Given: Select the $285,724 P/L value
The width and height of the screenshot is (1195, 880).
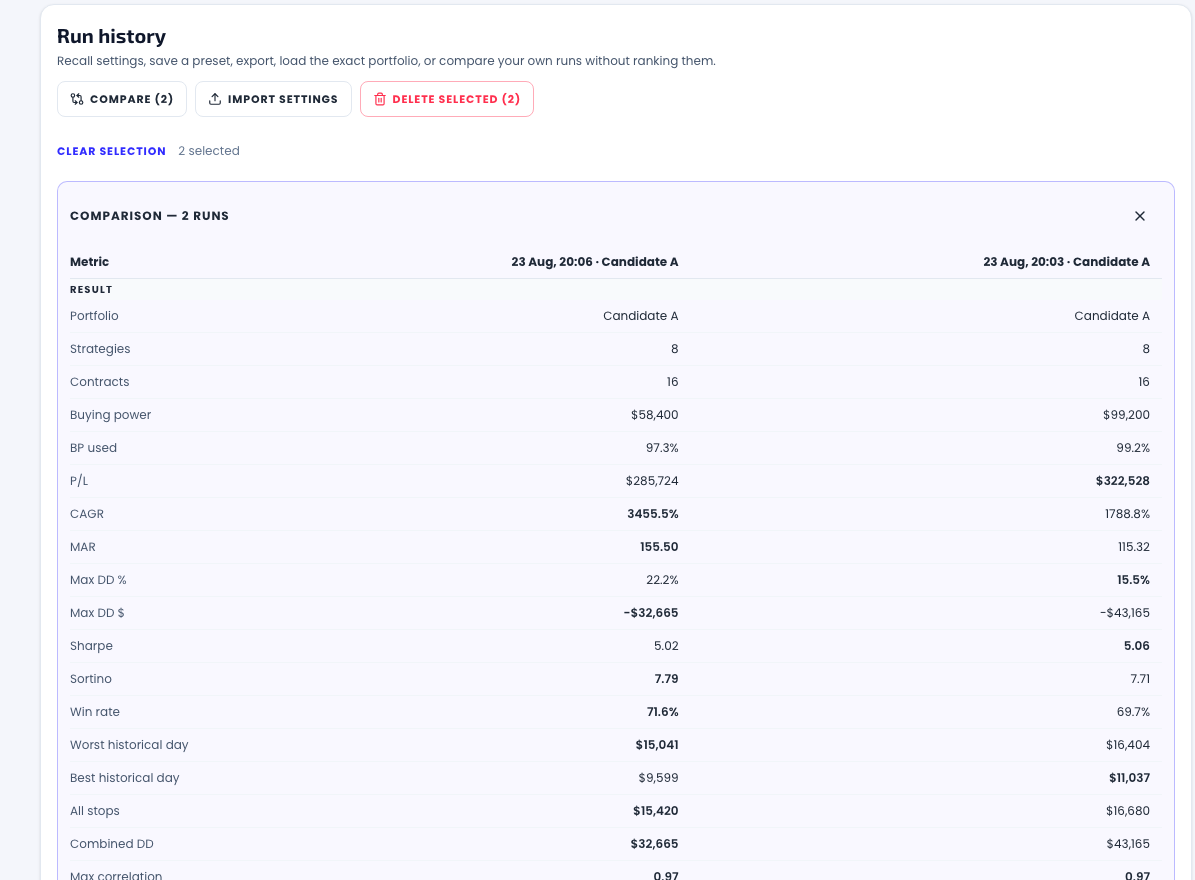Looking at the screenshot, I should click(652, 481).
